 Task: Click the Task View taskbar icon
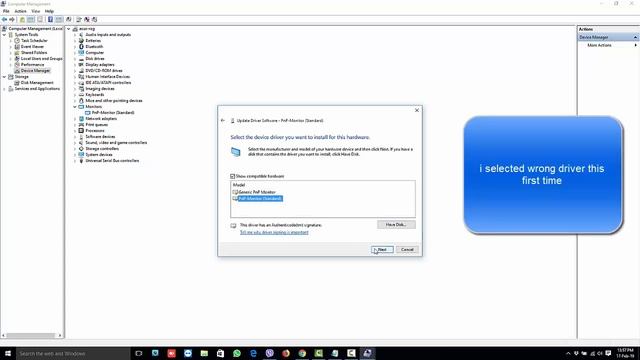click(x=139, y=353)
